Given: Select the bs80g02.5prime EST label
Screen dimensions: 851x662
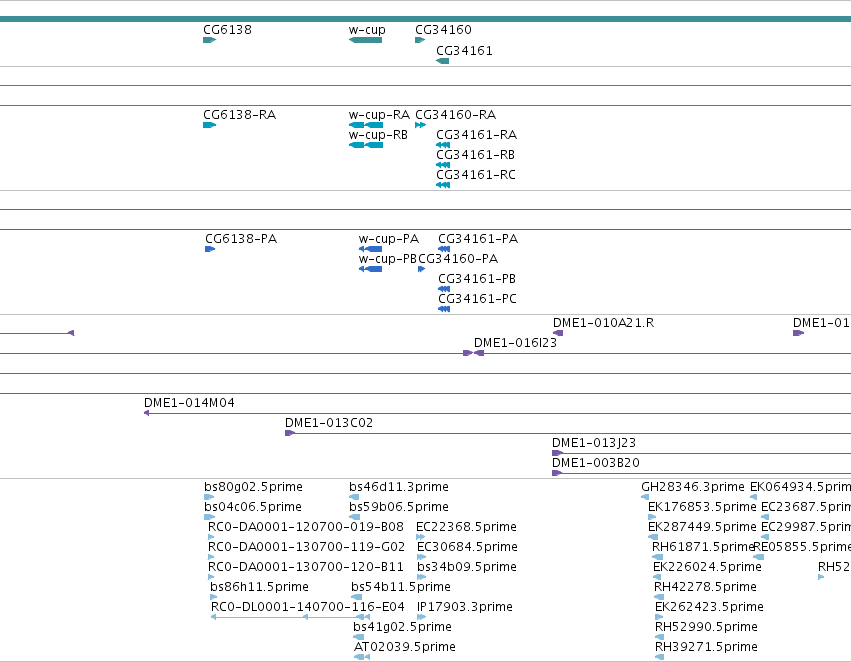Looking at the screenshot, I should [253, 487].
